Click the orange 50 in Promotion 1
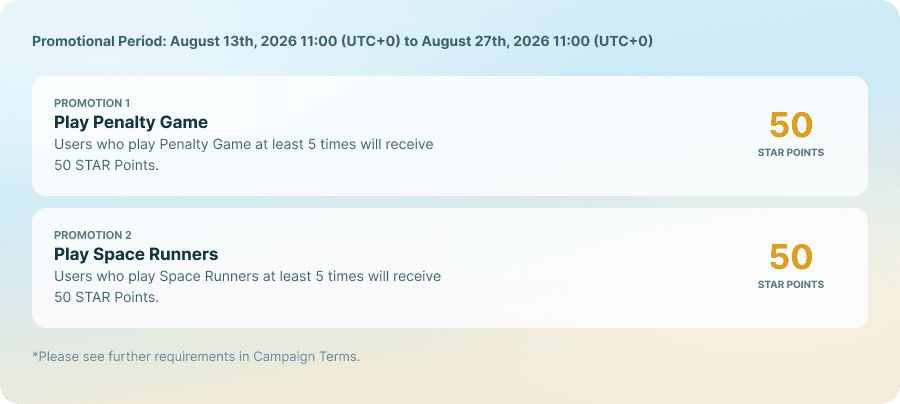Viewport: 900px width, 404px height. coord(791,125)
